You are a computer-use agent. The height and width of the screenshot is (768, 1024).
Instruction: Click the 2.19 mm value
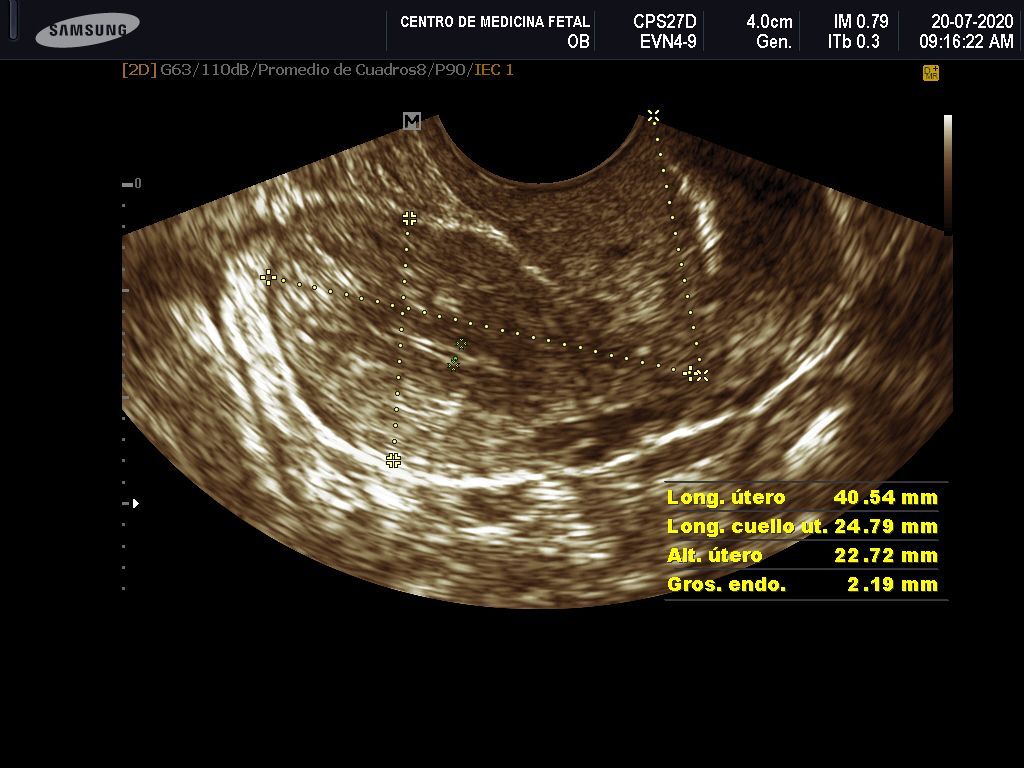[x=892, y=584]
